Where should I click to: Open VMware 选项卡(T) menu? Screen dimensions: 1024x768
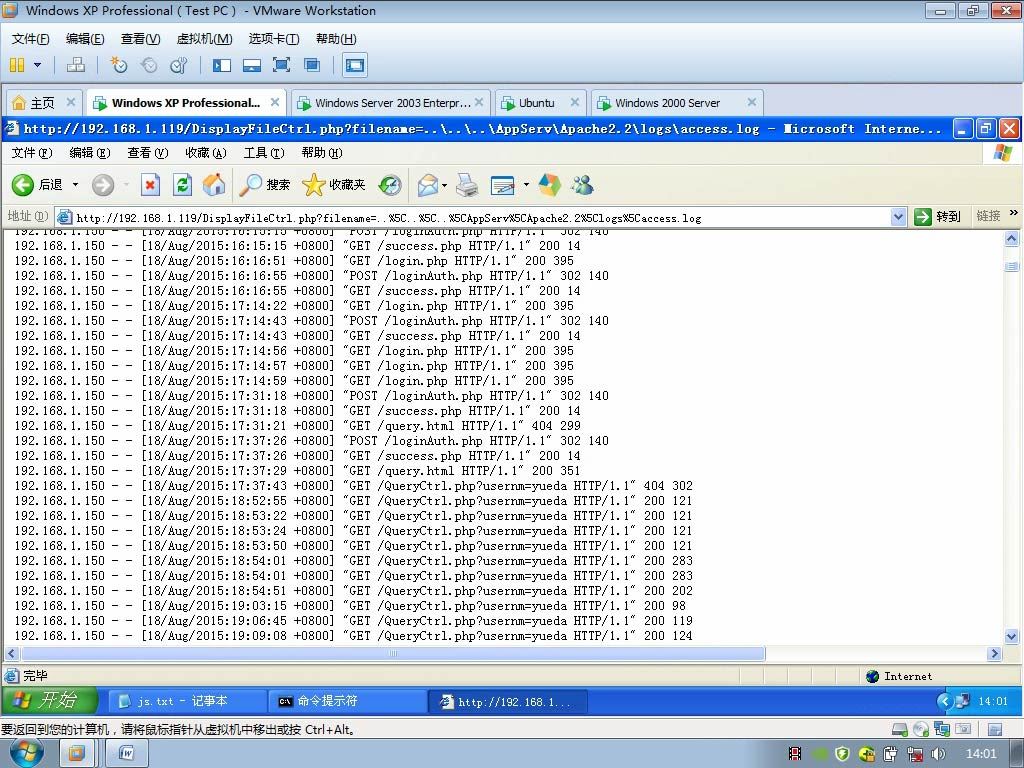tap(274, 39)
